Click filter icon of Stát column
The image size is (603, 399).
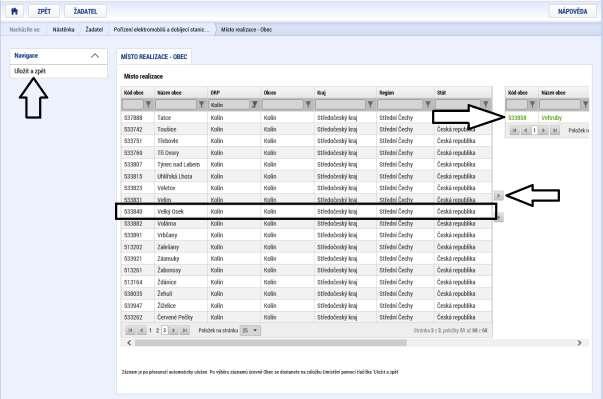(485, 104)
